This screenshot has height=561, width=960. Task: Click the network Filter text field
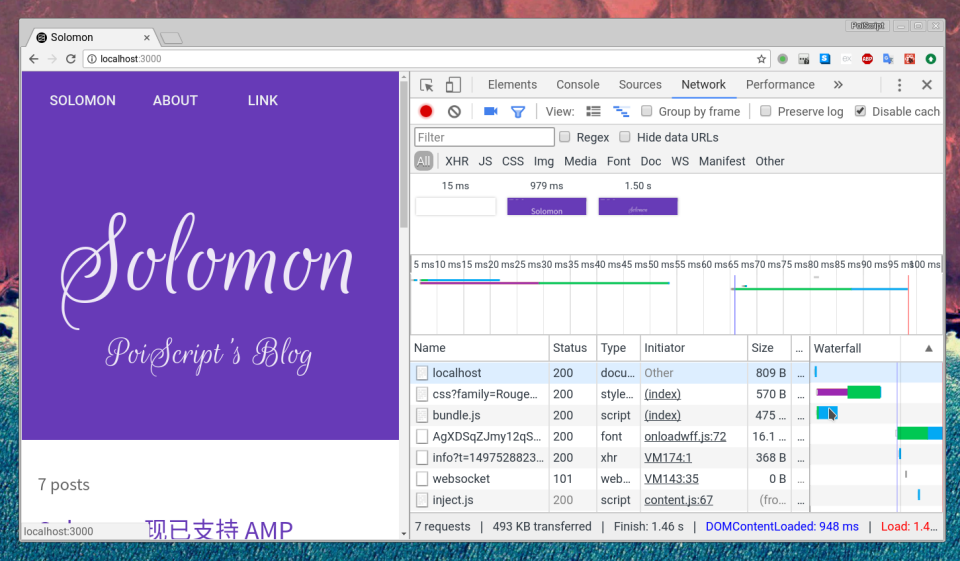(484, 137)
